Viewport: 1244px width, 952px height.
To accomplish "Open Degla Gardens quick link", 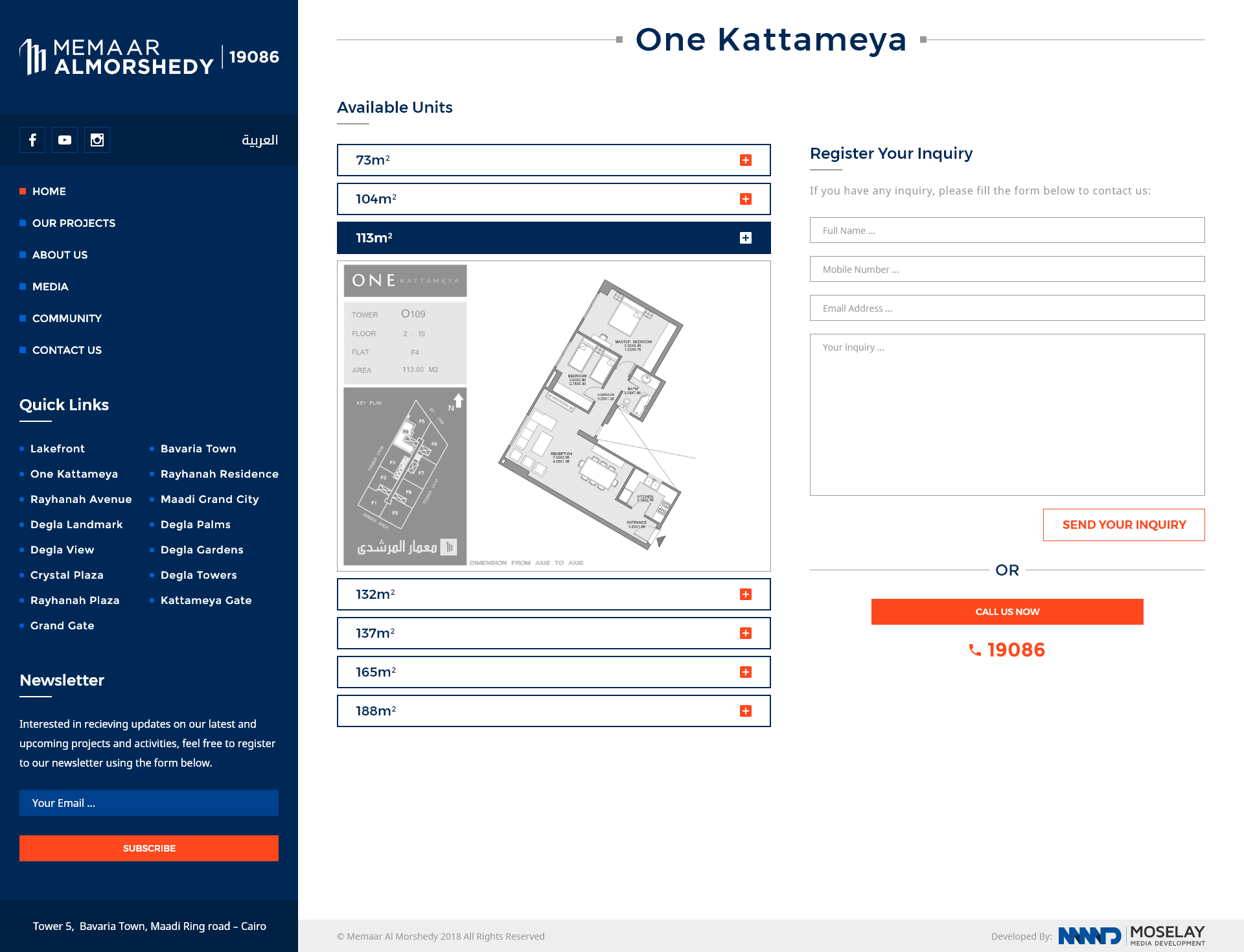I will 202,550.
